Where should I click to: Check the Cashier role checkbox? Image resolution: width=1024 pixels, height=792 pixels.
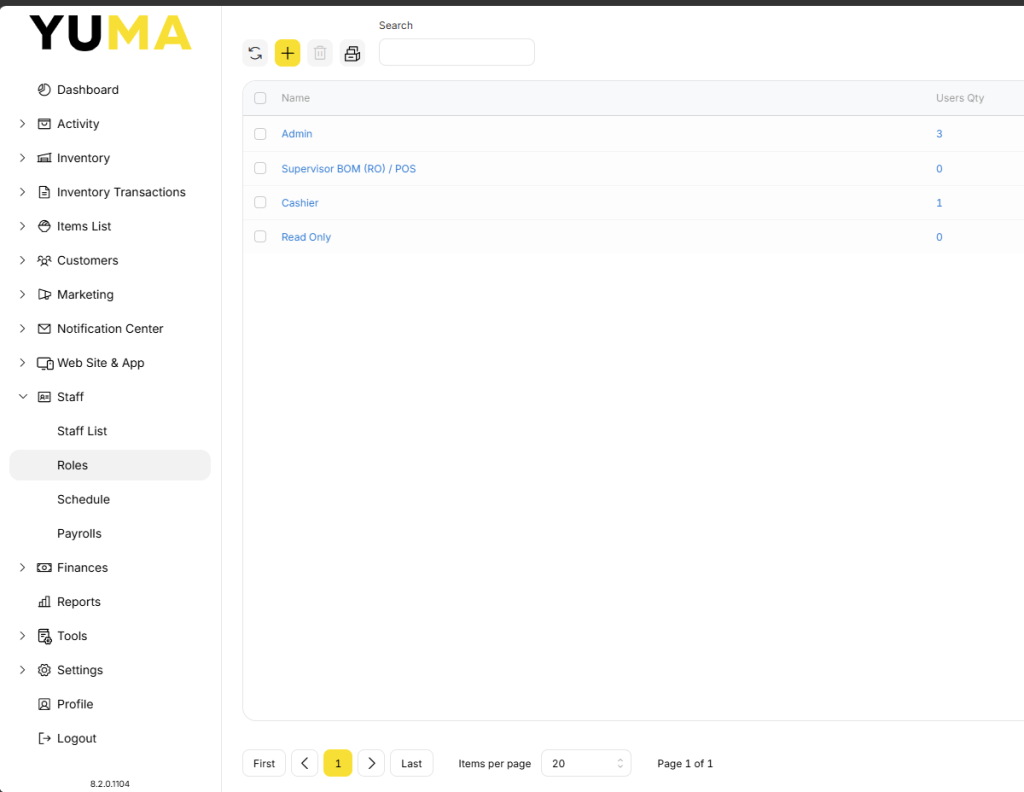[260, 202]
